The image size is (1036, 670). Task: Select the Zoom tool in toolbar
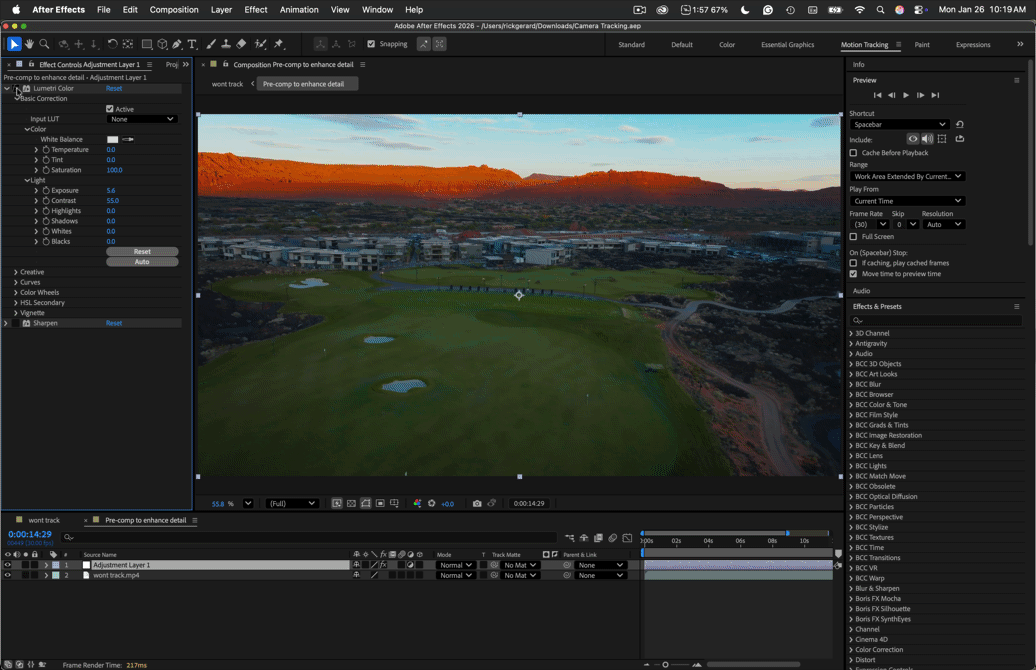point(44,44)
